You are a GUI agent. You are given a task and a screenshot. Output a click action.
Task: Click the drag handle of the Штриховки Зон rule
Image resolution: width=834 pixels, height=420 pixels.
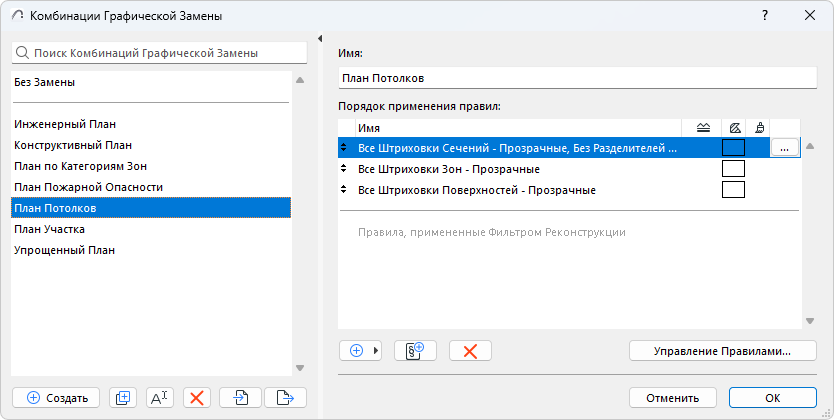(x=346, y=169)
